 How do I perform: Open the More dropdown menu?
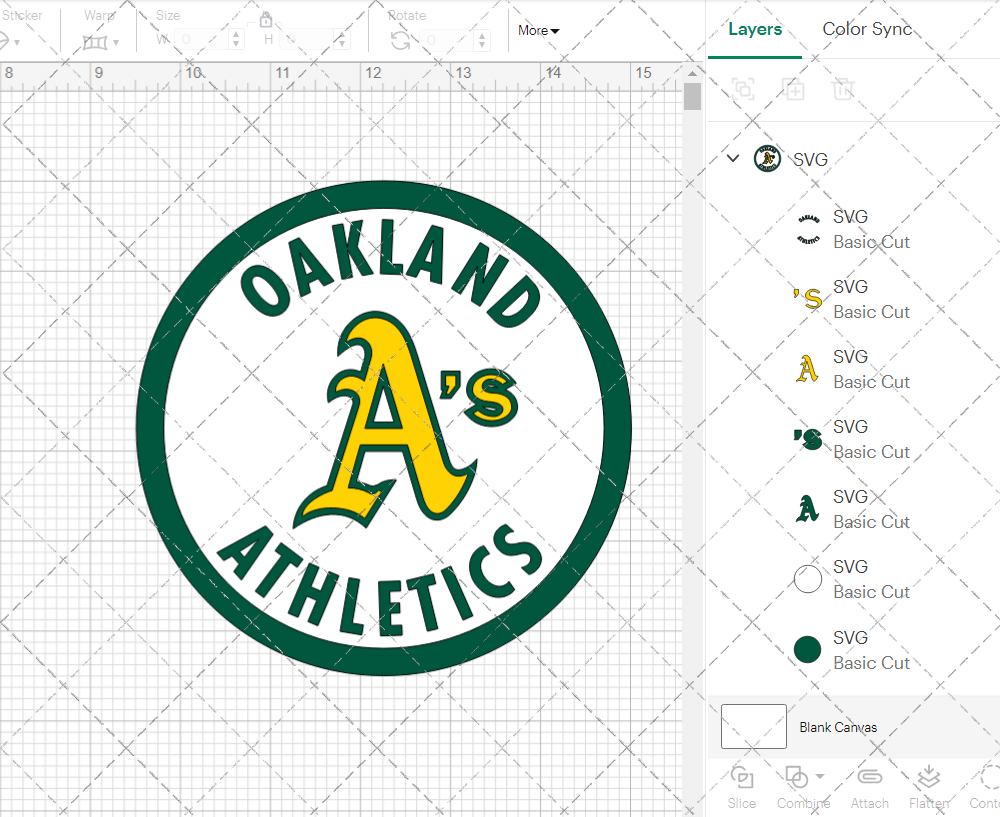pyautogui.click(x=538, y=31)
